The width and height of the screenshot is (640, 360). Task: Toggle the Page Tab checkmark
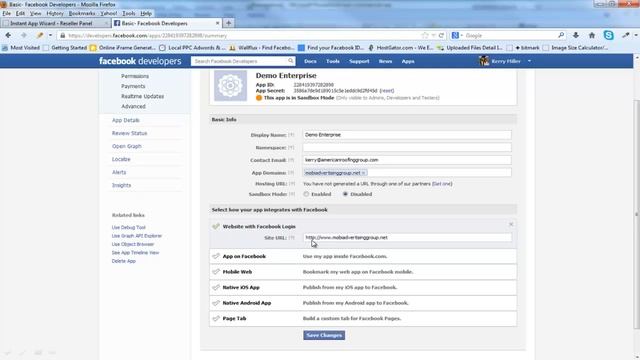(x=216, y=318)
